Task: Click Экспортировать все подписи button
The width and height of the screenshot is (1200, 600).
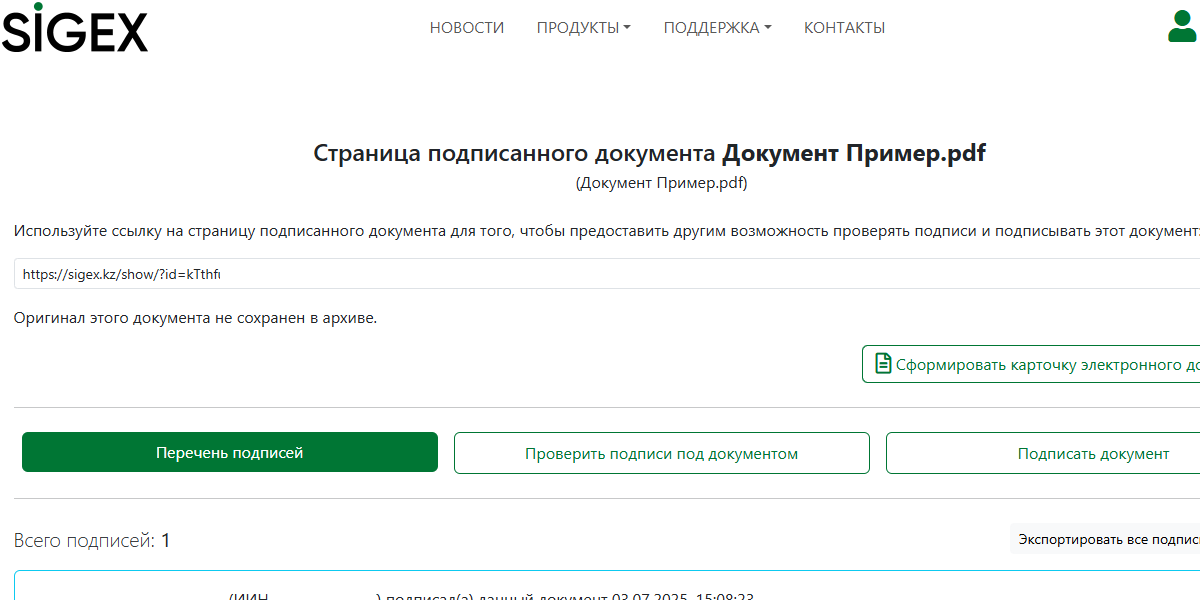Action: point(1107,540)
